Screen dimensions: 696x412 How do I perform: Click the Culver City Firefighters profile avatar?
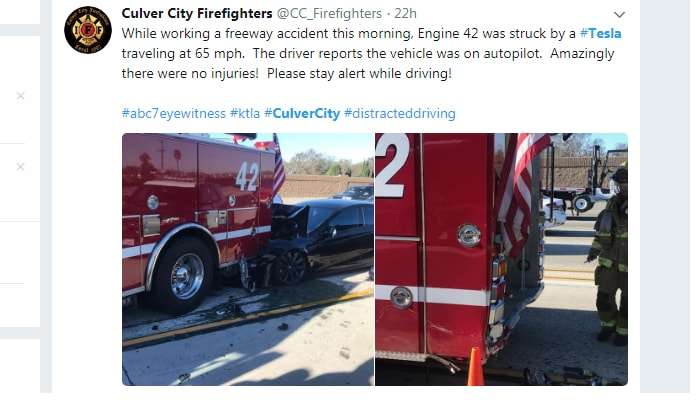(x=87, y=30)
